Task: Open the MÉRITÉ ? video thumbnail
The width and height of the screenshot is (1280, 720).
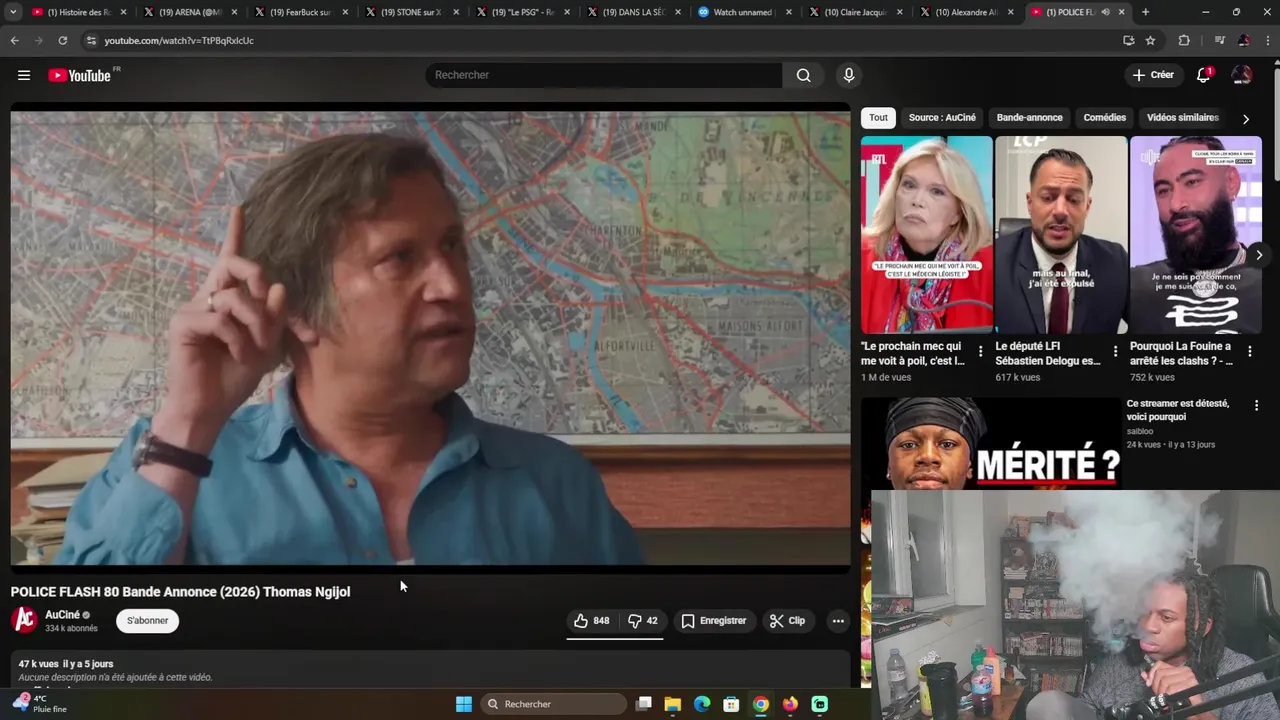Action: point(990,444)
